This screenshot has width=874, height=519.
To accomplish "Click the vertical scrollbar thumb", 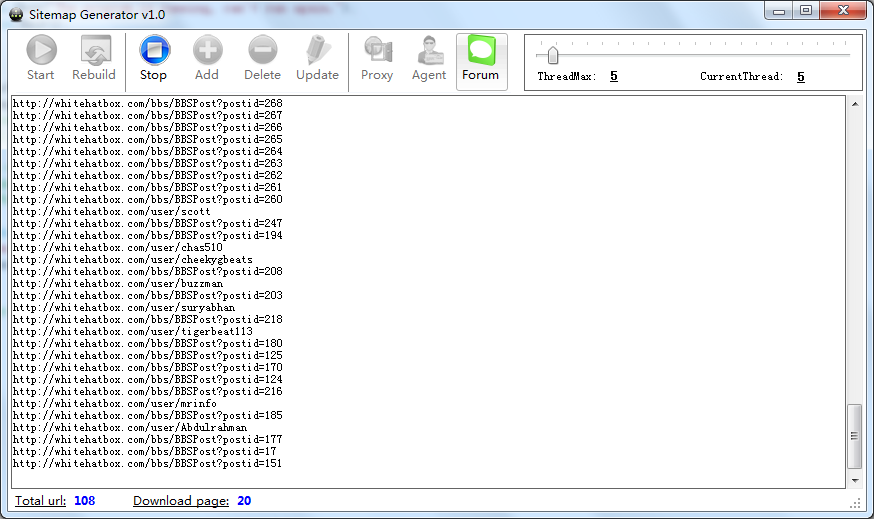I will point(855,436).
